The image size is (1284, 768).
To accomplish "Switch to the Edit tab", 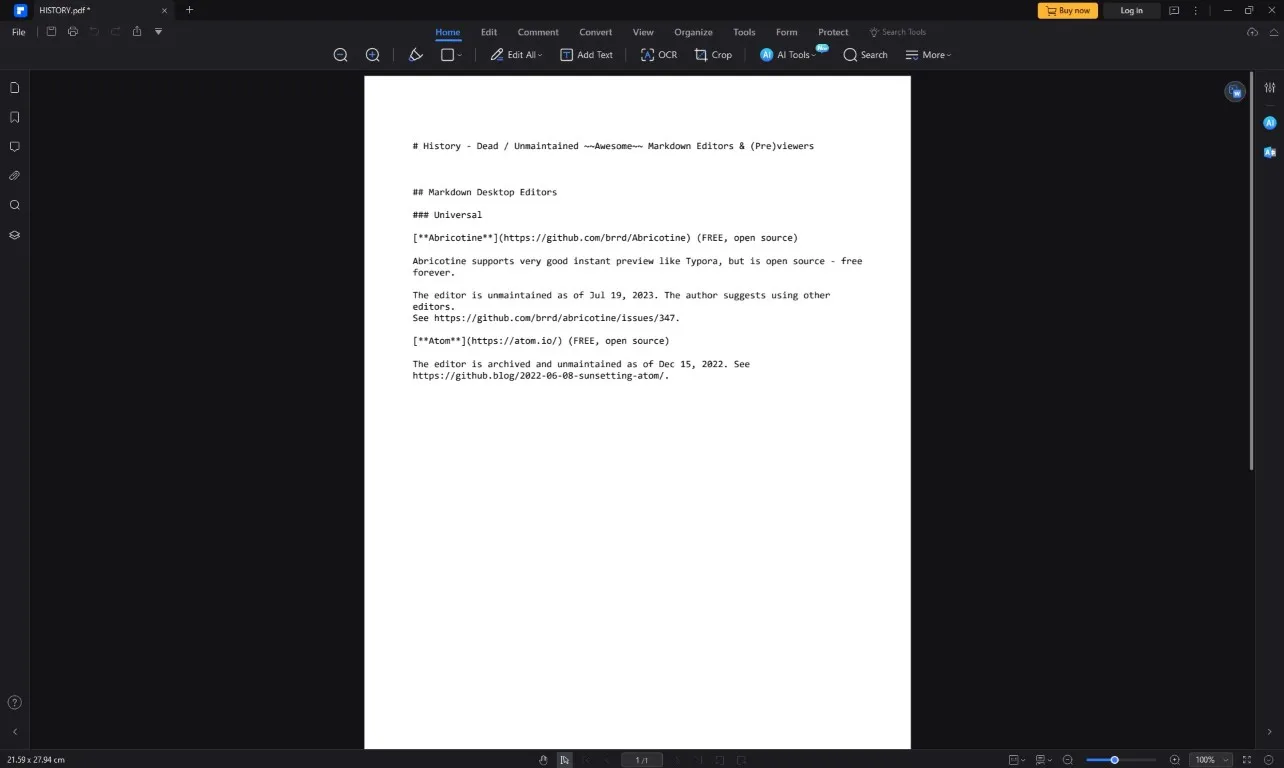I will click(x=489, y=32).
